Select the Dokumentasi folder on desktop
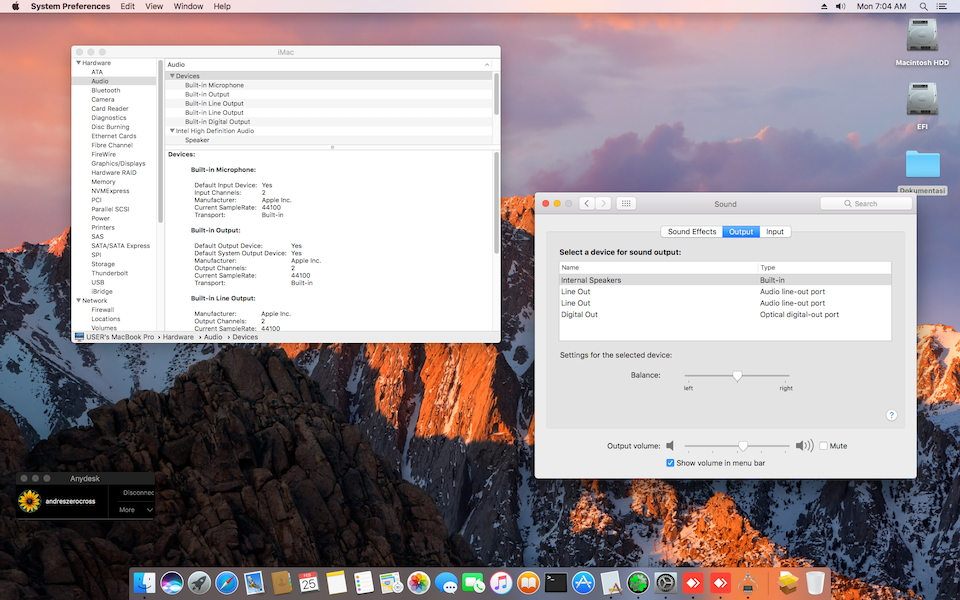The height and width of the screenshot is (600, 960). 922,171
